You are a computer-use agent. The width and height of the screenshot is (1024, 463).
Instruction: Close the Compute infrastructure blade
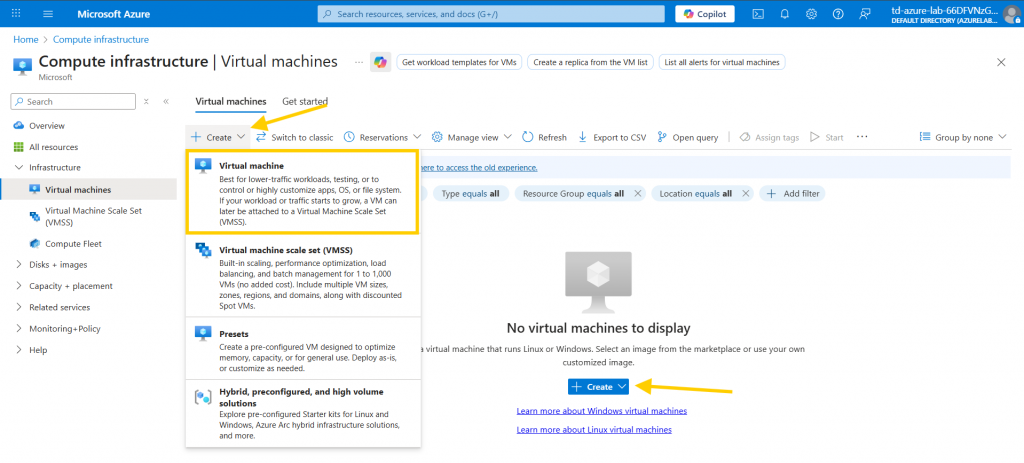click(1001, 62)
